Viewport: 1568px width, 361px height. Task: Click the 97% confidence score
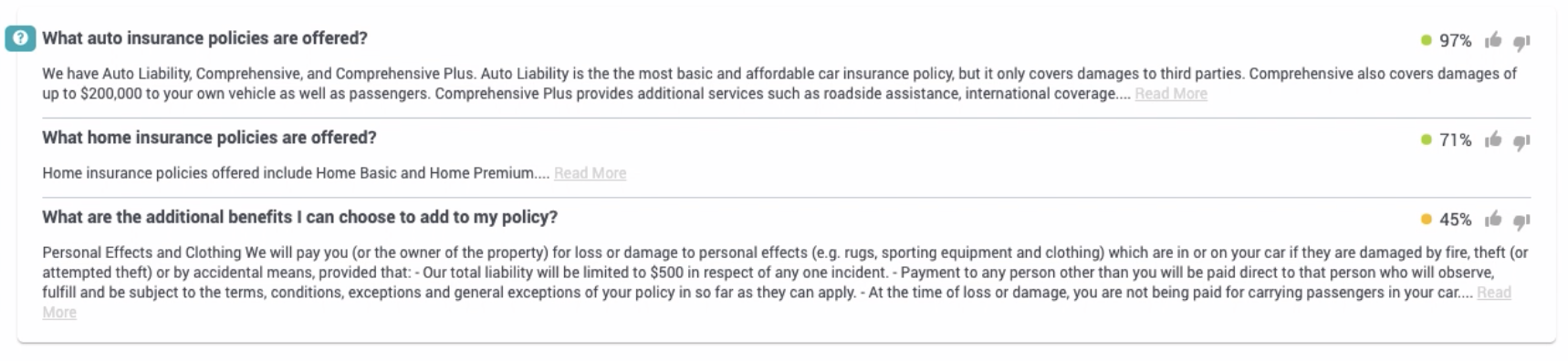1455,41
